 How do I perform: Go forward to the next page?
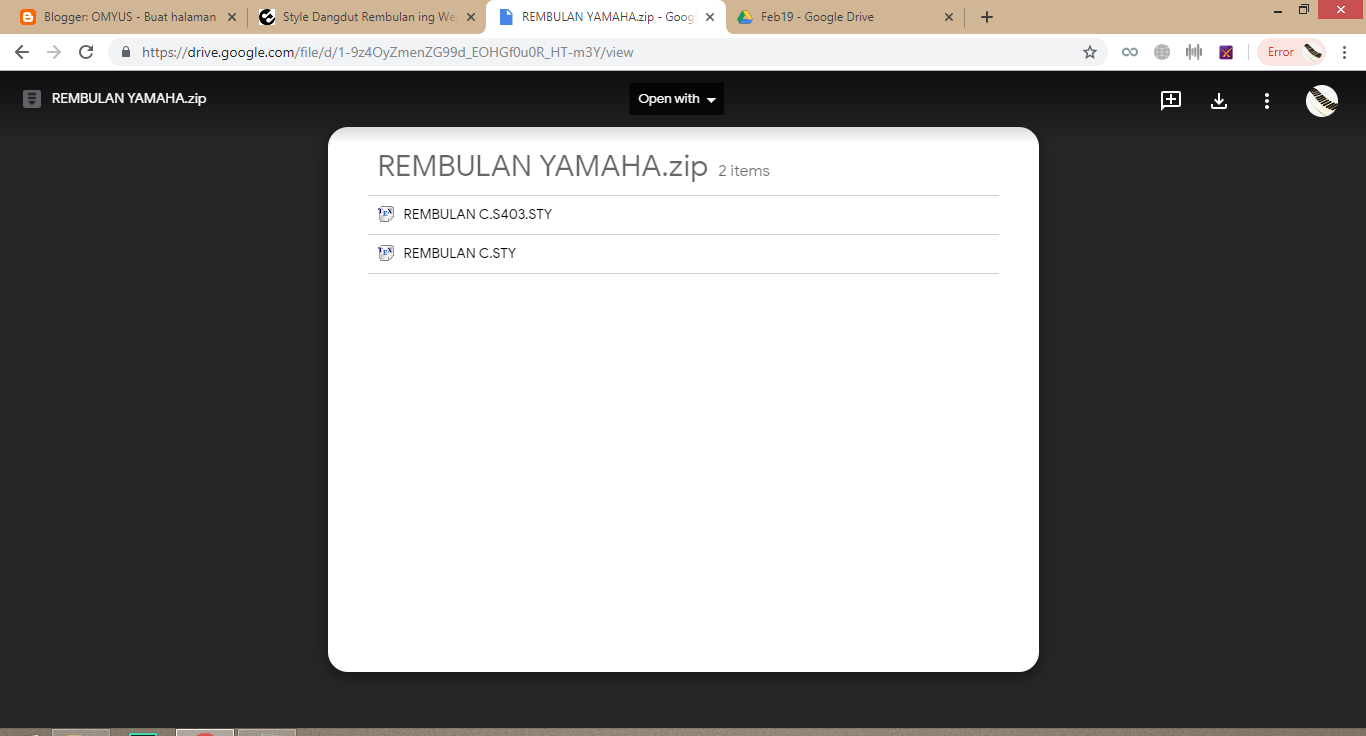point(54,52)
